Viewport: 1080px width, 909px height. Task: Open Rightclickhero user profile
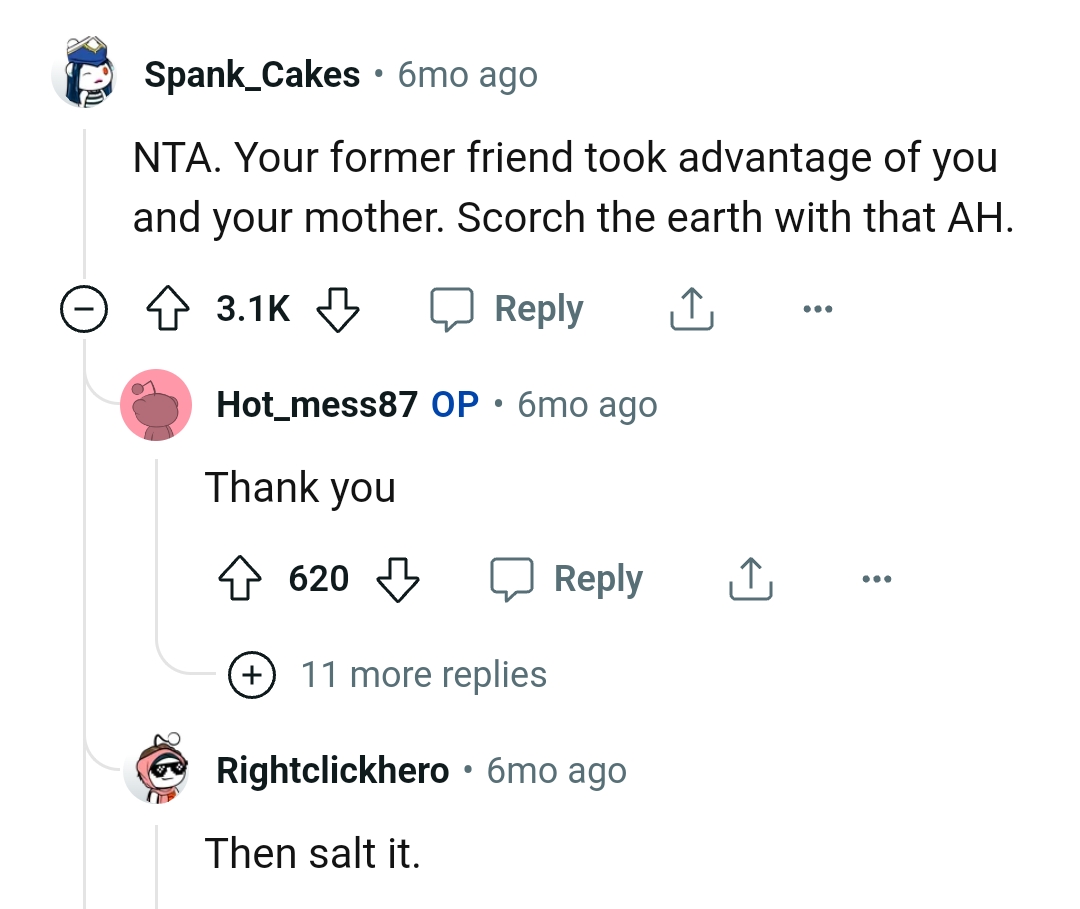coord(332,771)
